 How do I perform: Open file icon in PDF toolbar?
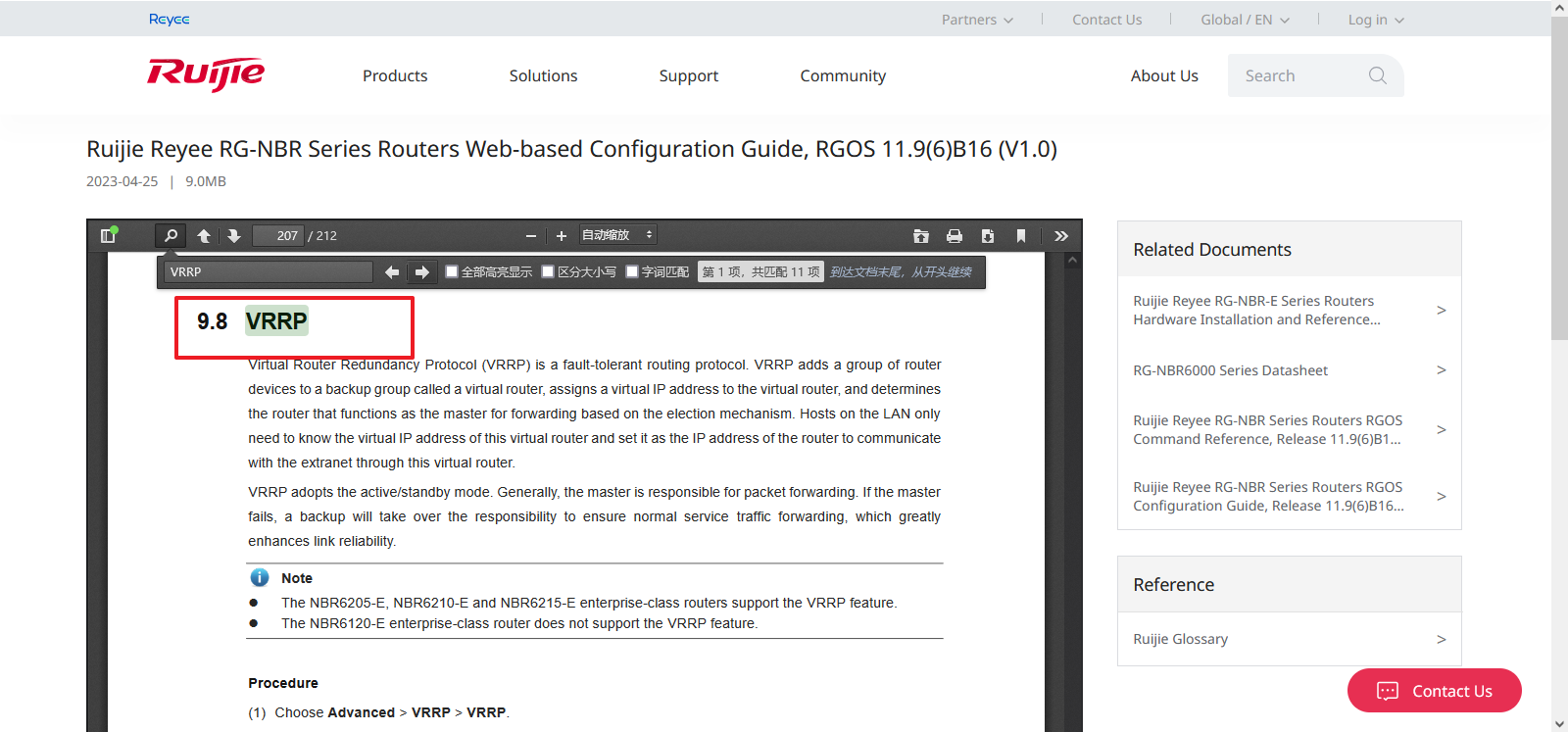click(921, 235)
